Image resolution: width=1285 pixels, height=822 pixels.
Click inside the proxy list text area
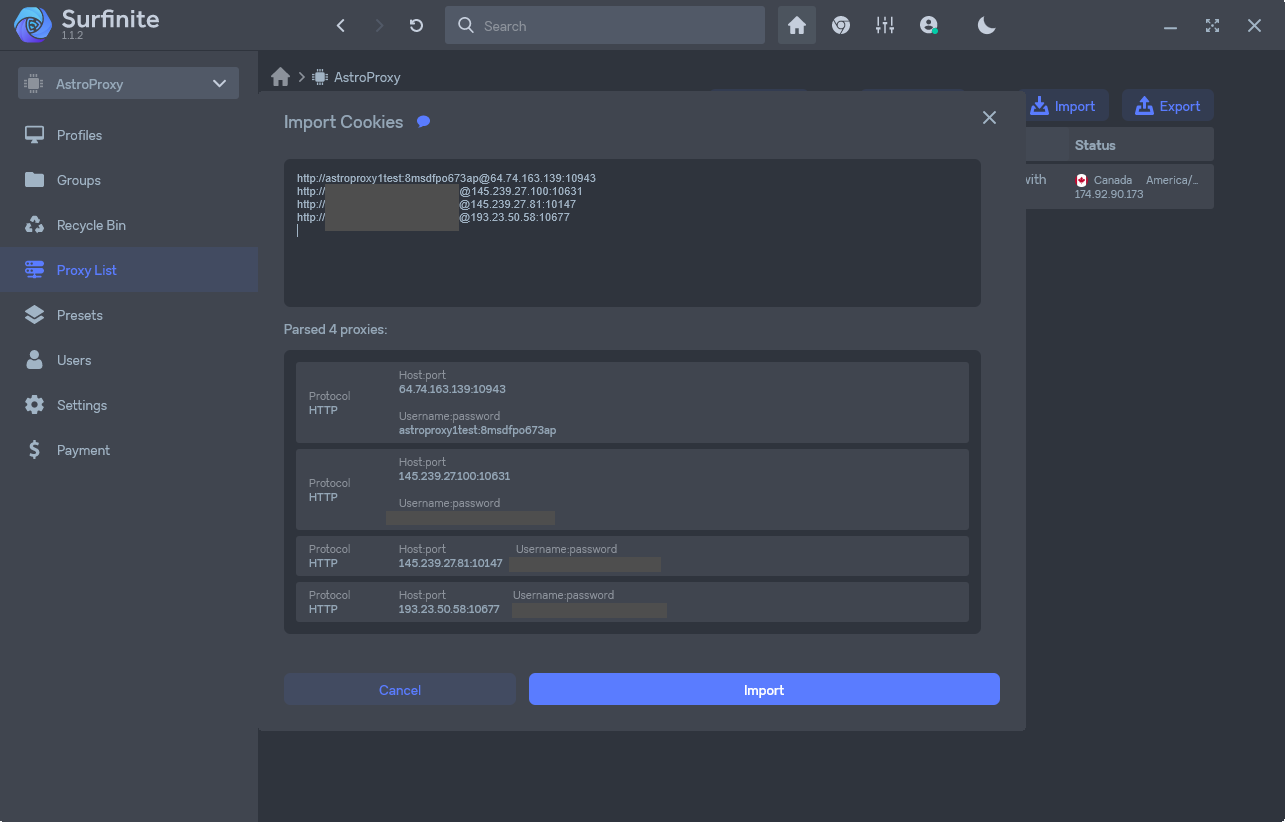coord(632,232)
